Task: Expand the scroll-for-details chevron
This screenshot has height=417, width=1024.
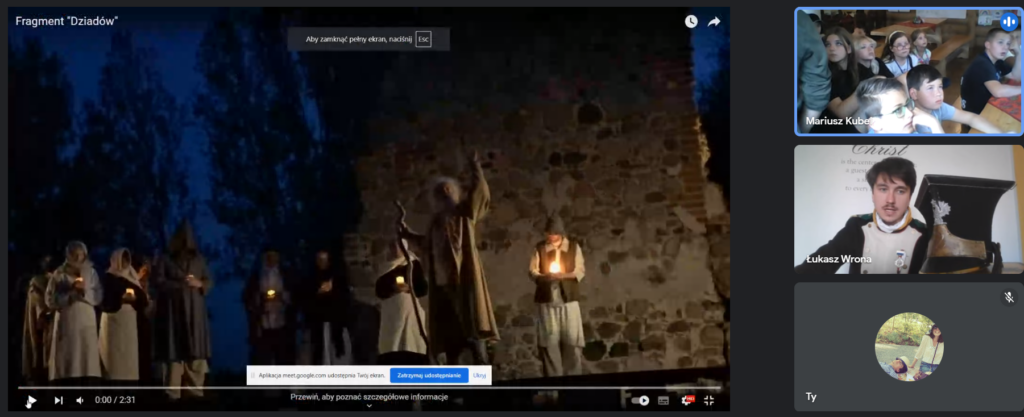Action: click(368, 407)
